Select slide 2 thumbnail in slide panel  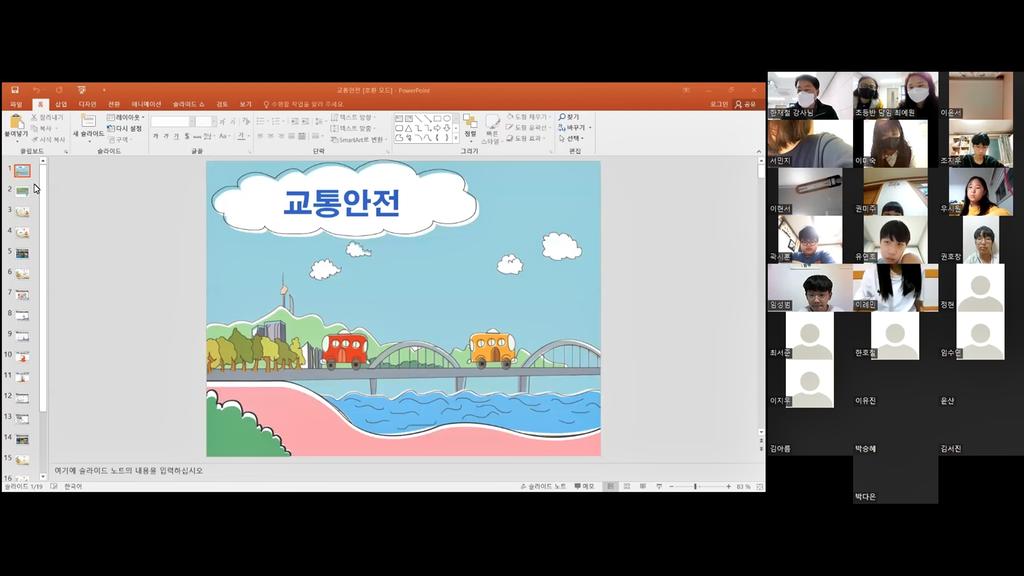click(x=22, y=191)
